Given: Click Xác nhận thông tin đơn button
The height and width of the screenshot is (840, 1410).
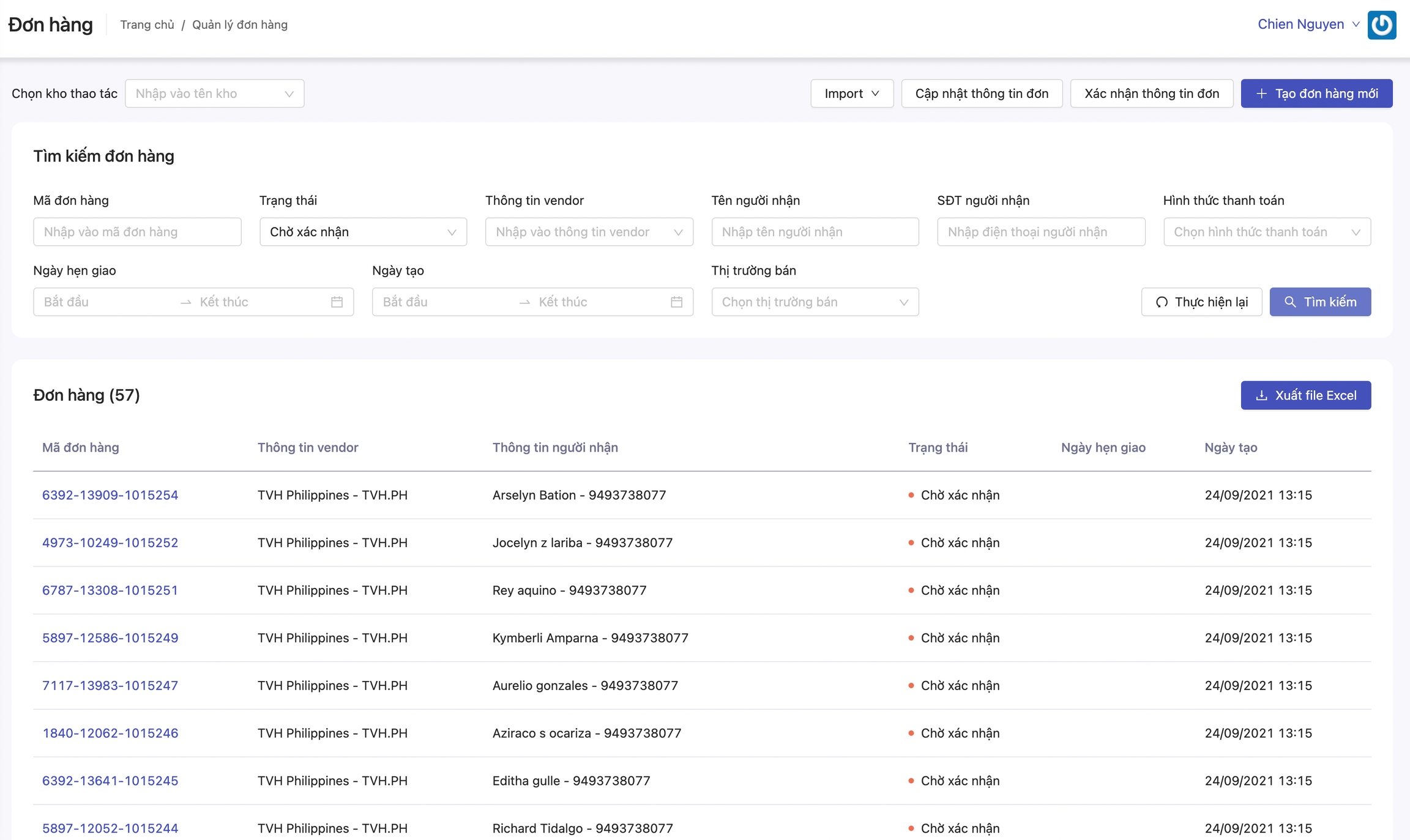Looking at the screenshot, I should pos(1151,94).
